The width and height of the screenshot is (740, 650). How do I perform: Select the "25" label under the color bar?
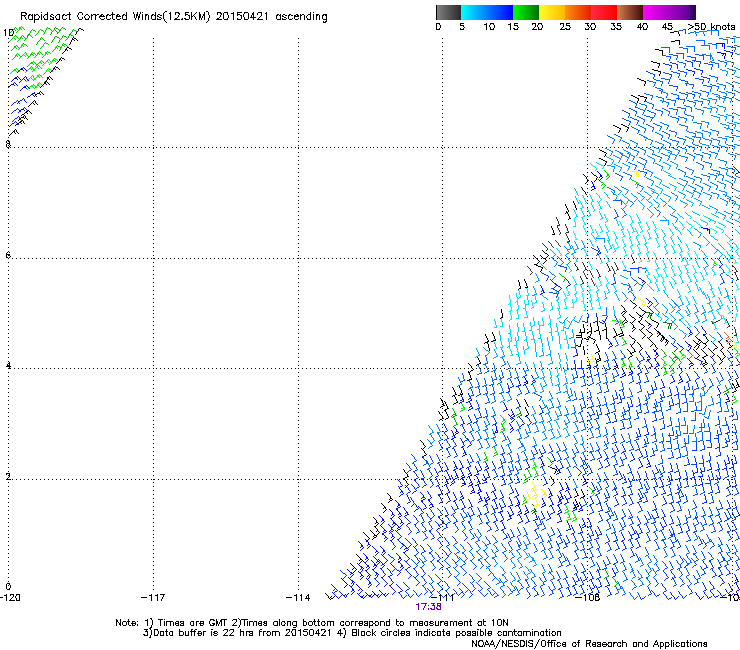tap(565, 27)
